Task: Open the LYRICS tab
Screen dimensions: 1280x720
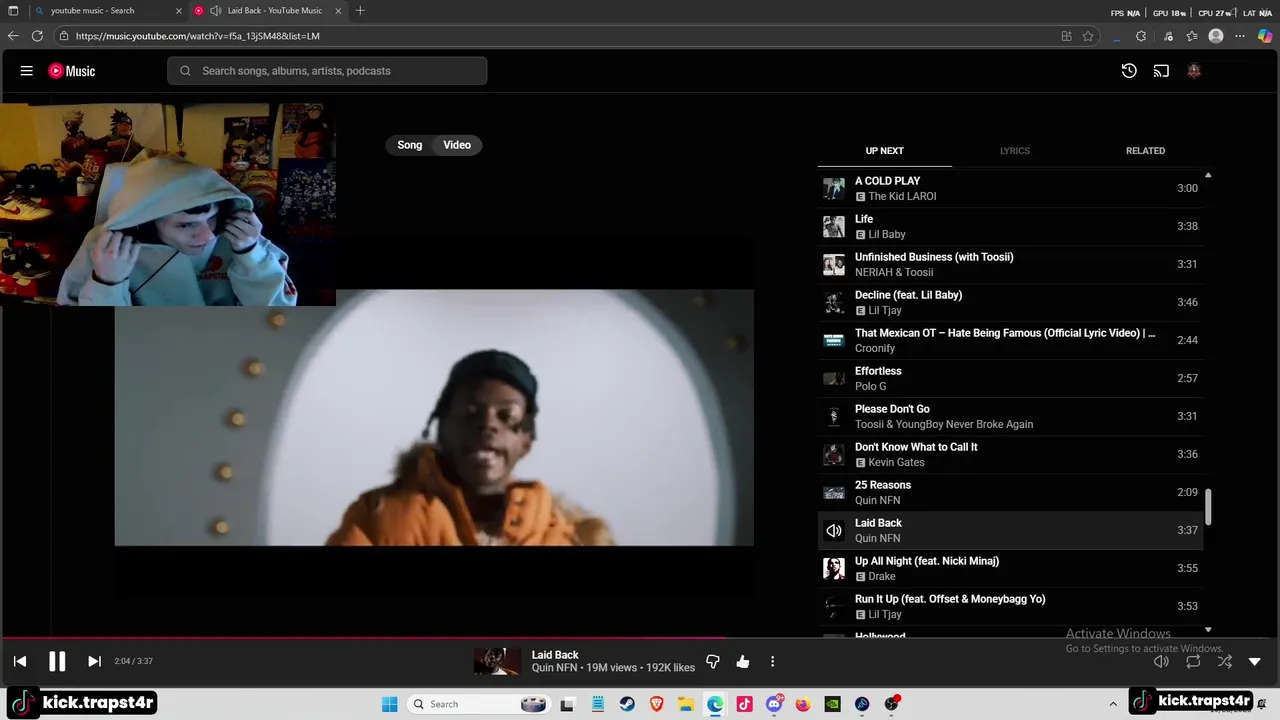Action: point(1014,151)
